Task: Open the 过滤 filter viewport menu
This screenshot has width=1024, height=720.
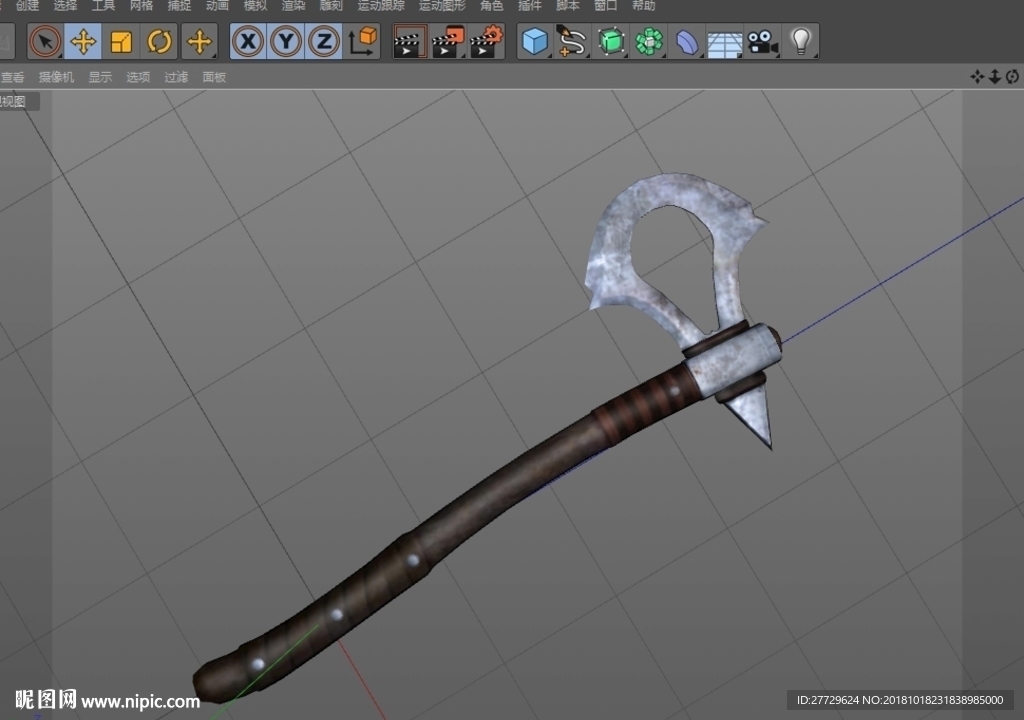Action: 176,77
